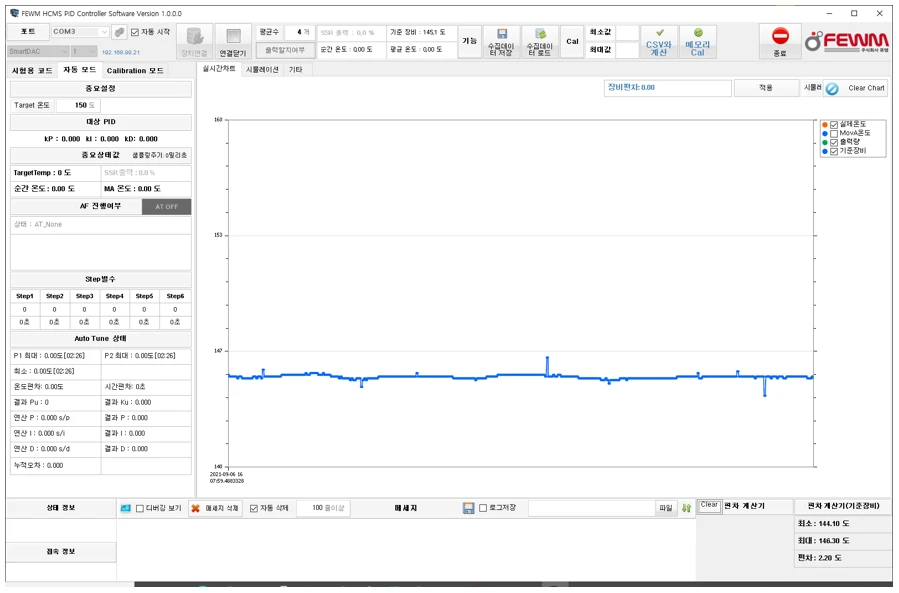Click the Cal button
The height and width of the screenshot is (593, 899).
coord(572,41)
